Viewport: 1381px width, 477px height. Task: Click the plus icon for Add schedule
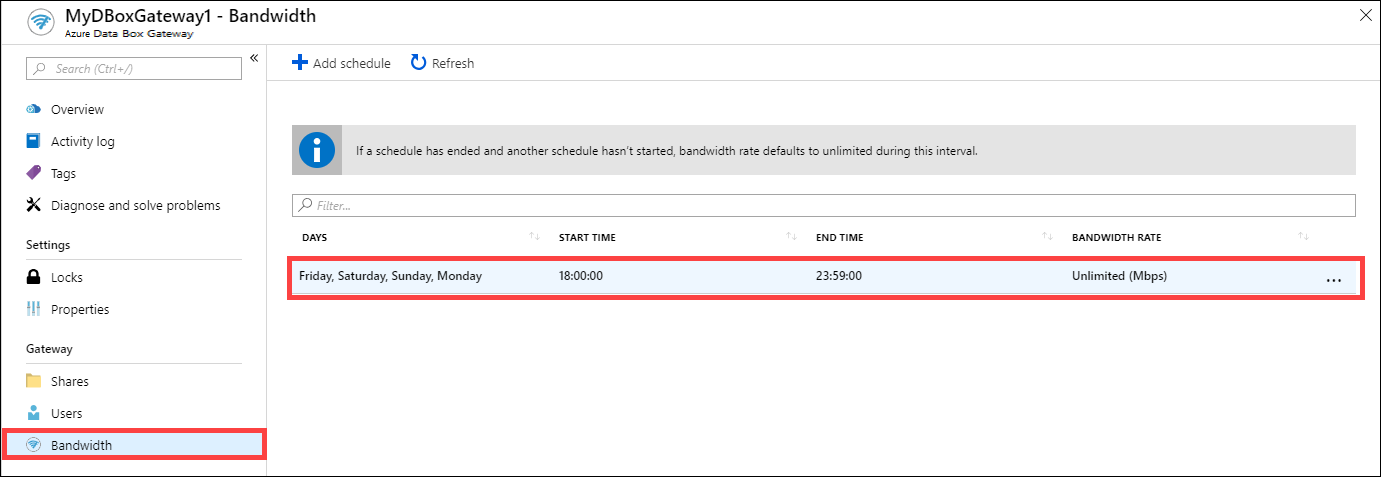[x=300, y=63]
